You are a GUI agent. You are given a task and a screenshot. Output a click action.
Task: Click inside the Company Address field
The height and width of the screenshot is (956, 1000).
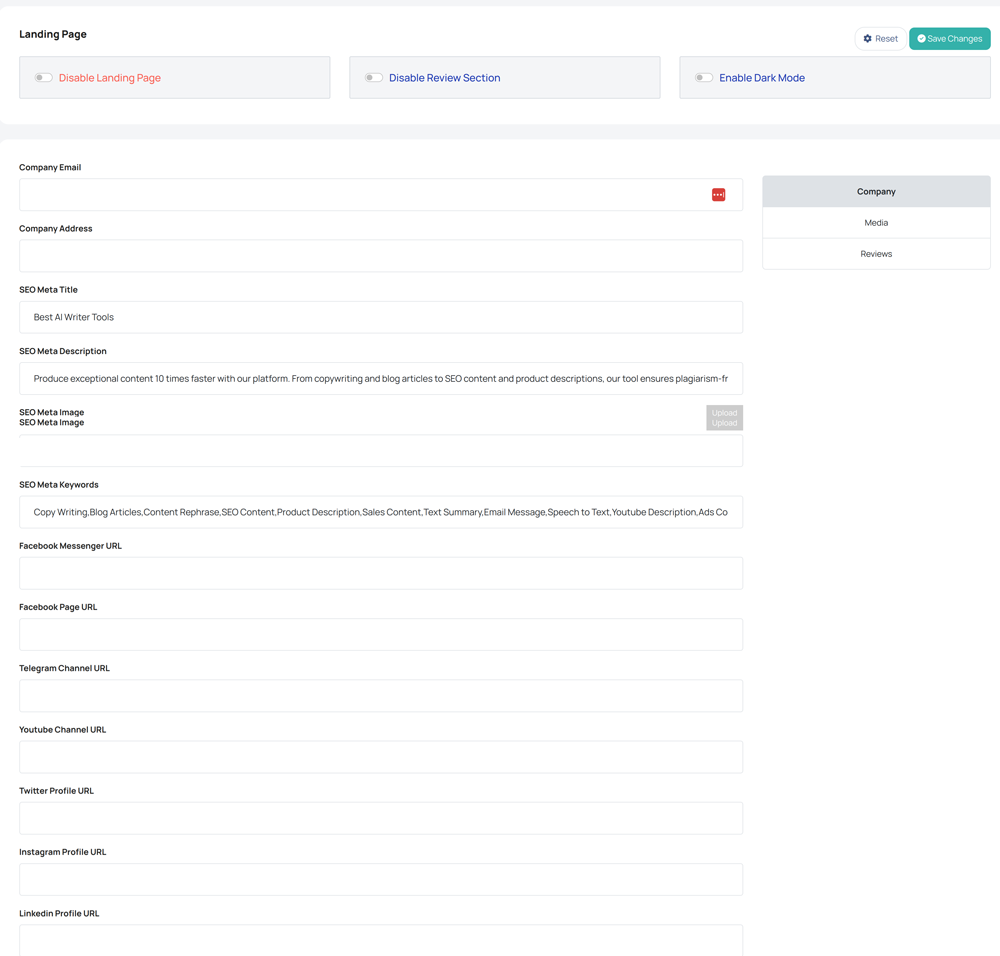(x=380, y=256)
